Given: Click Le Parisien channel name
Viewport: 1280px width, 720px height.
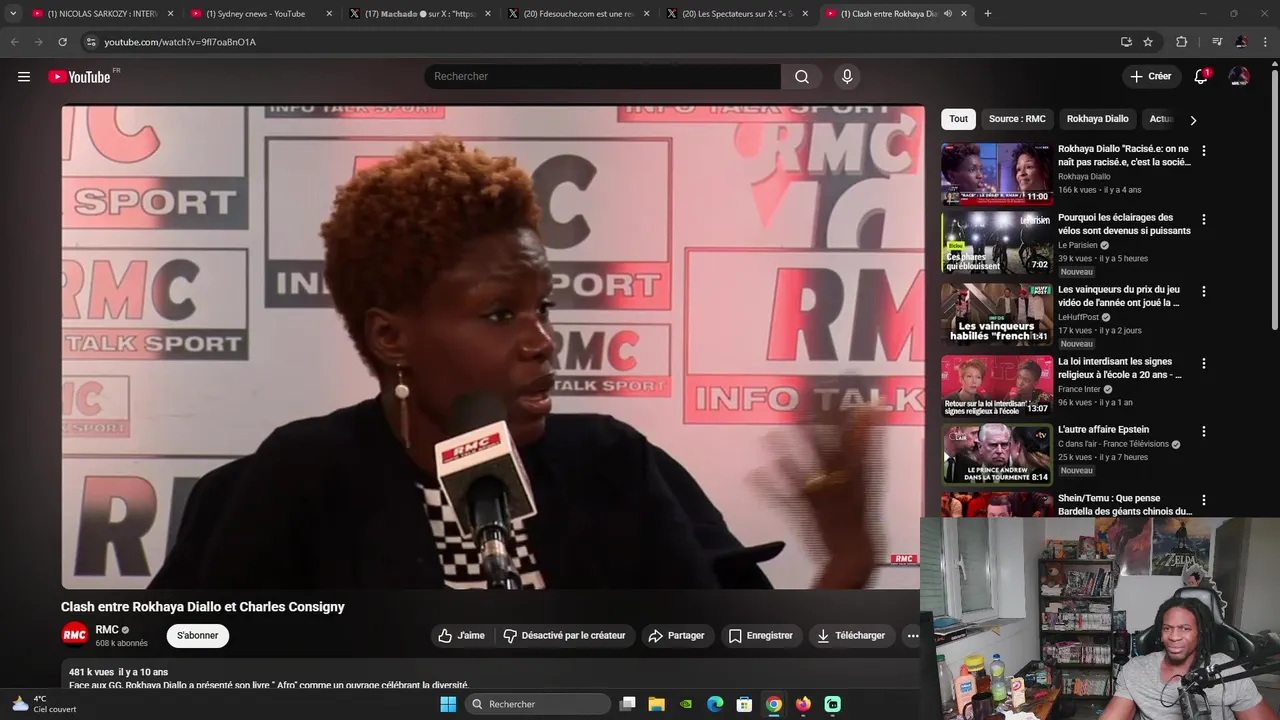Looking at the screenshot, I should [x=1078, y=245].
